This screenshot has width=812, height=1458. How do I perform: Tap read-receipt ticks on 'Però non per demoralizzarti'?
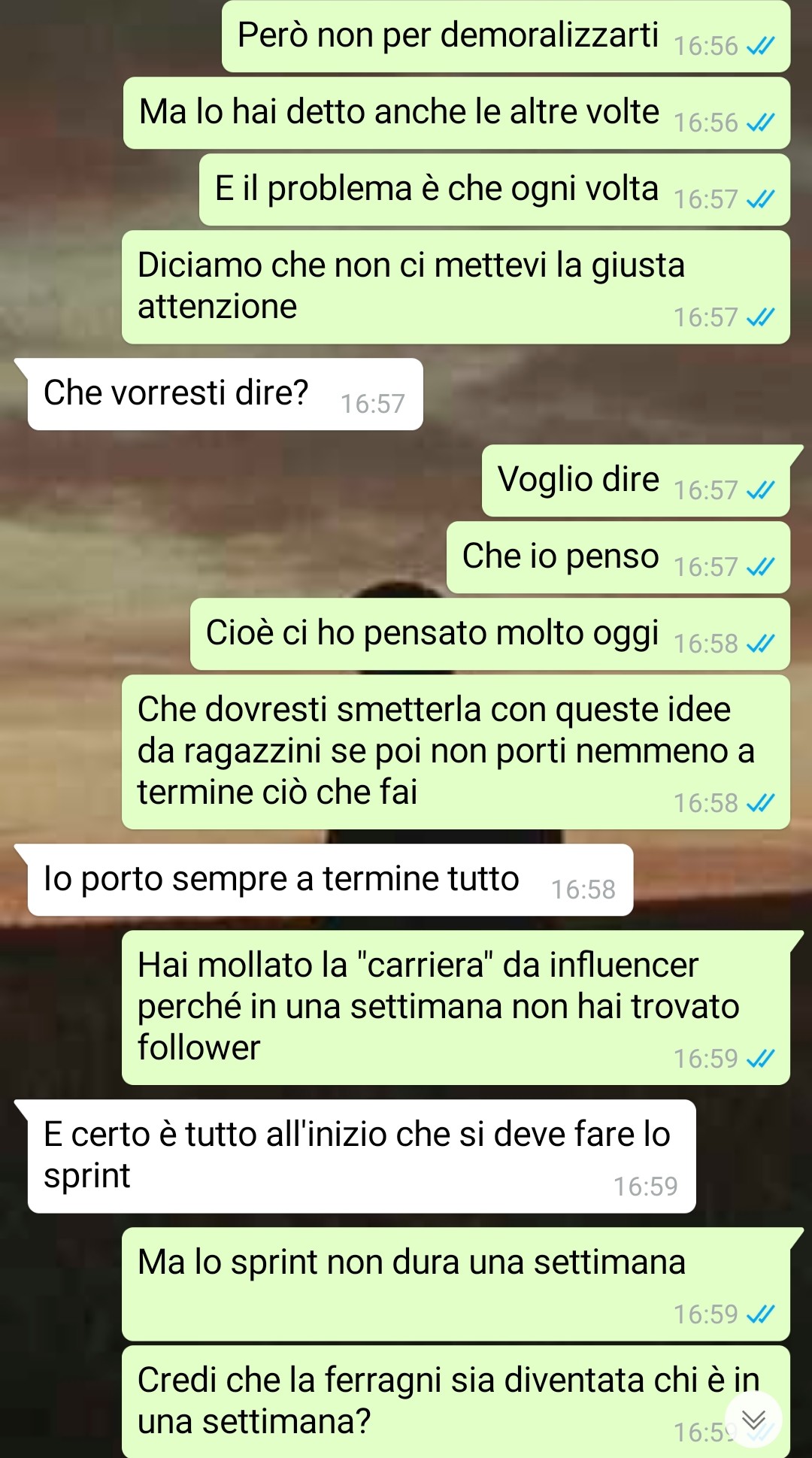pyautogui.click(x=760, y=47)
